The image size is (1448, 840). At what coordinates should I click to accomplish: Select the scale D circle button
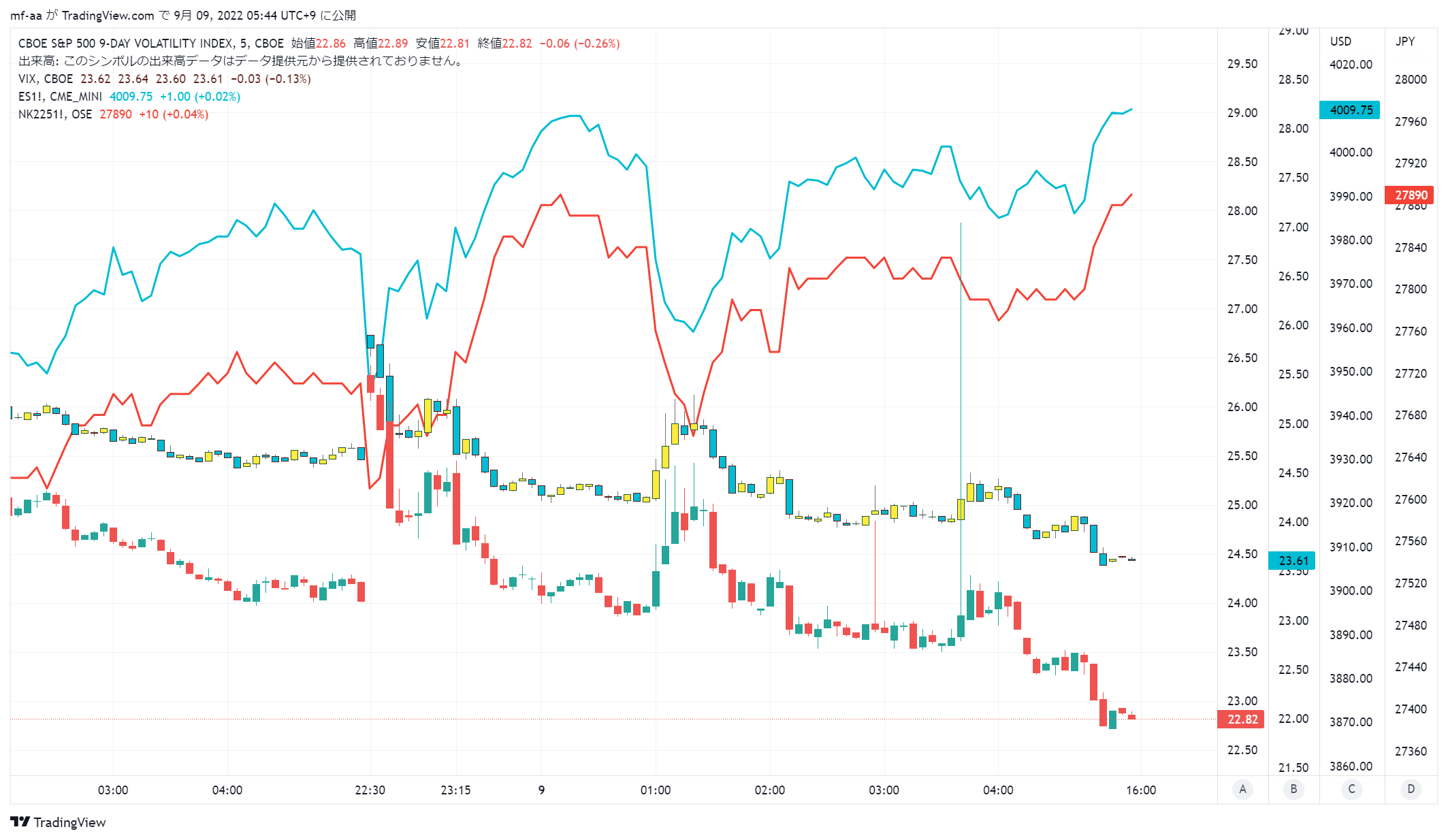tap(1411, 789)
